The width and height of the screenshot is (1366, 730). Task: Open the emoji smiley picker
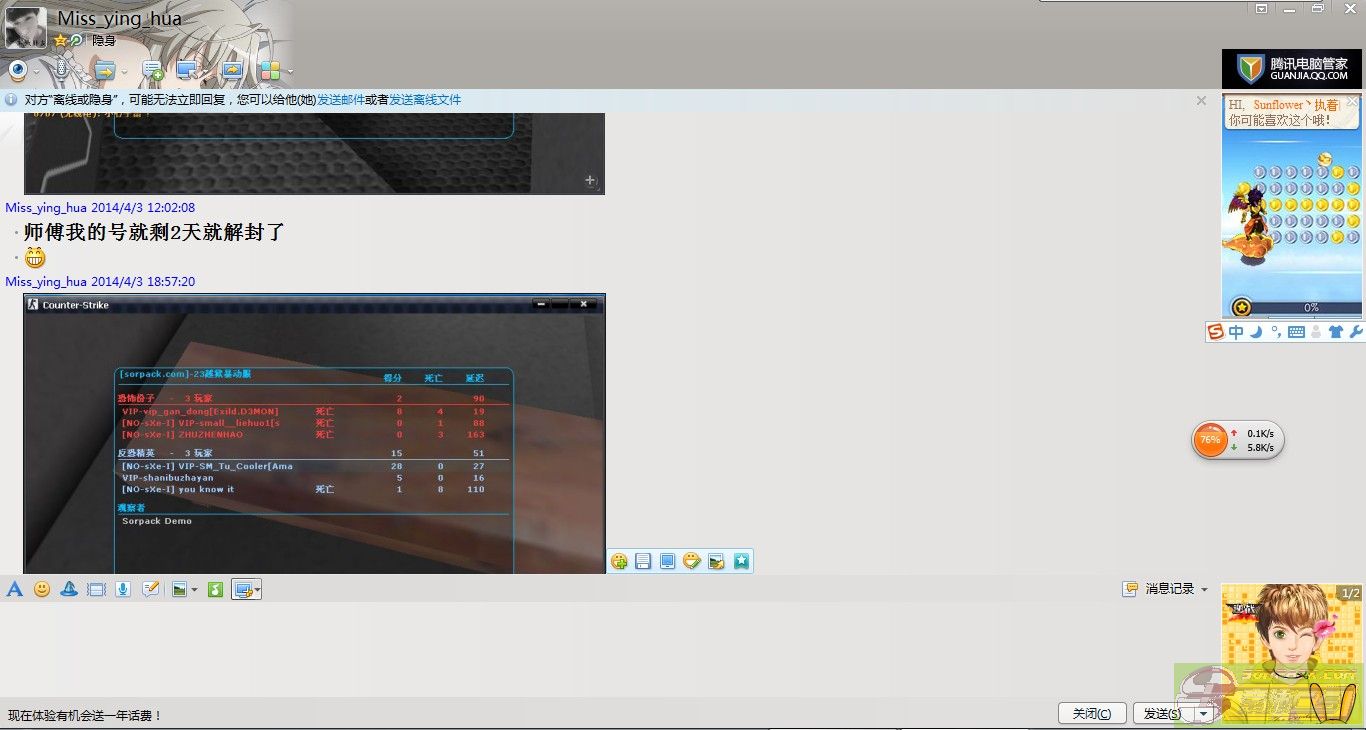42,590
